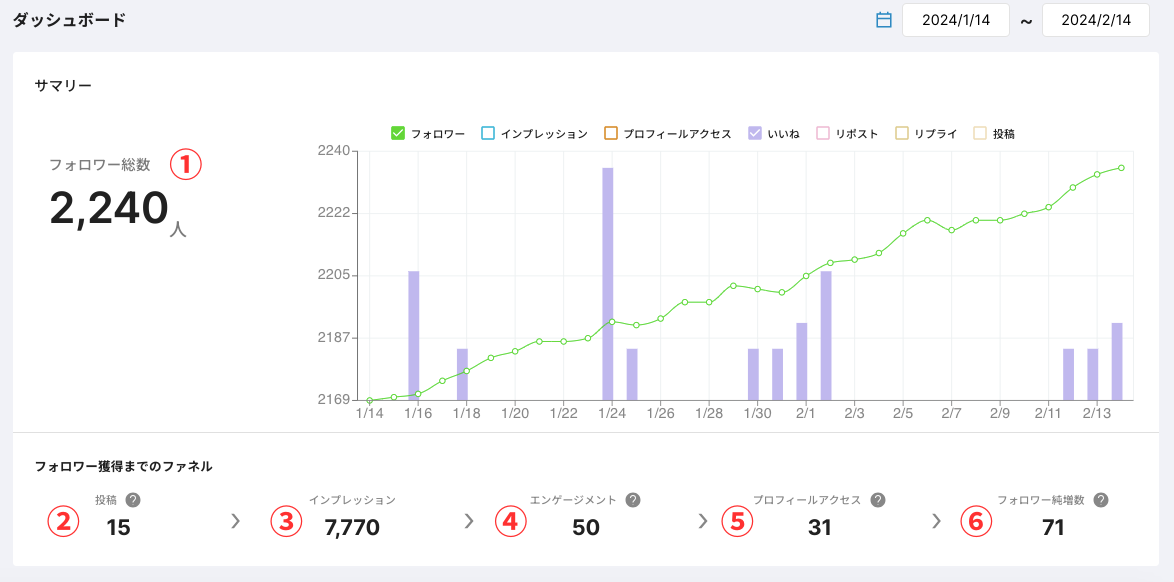Uncheck the フォロワー legend checkbox

(x=398, y=134)
